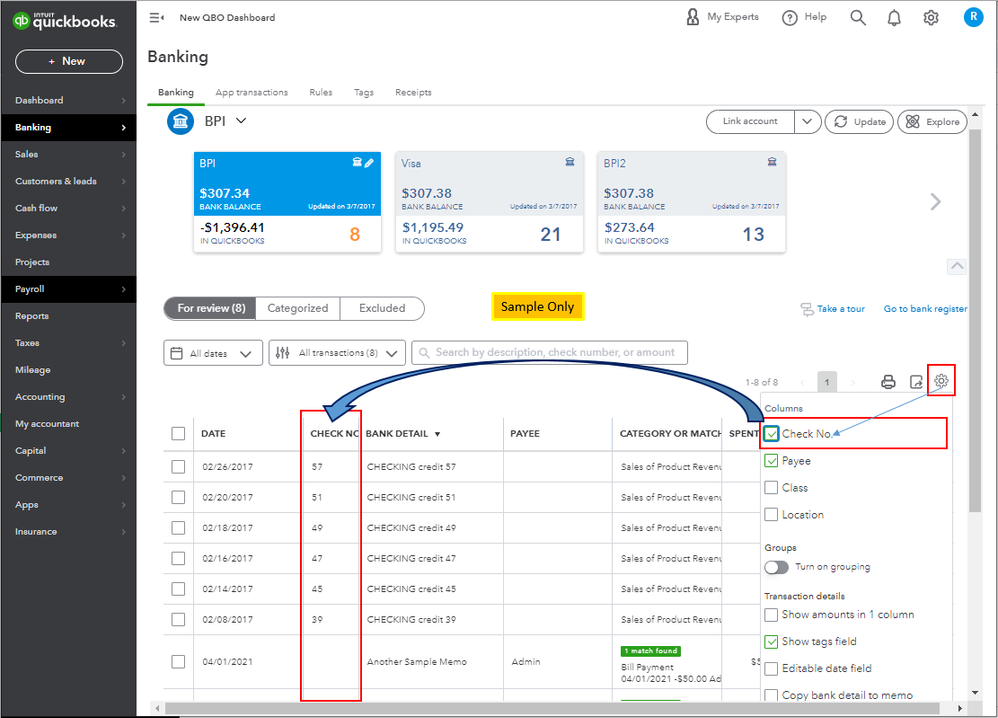Click the transaction search field

(550, 353)
